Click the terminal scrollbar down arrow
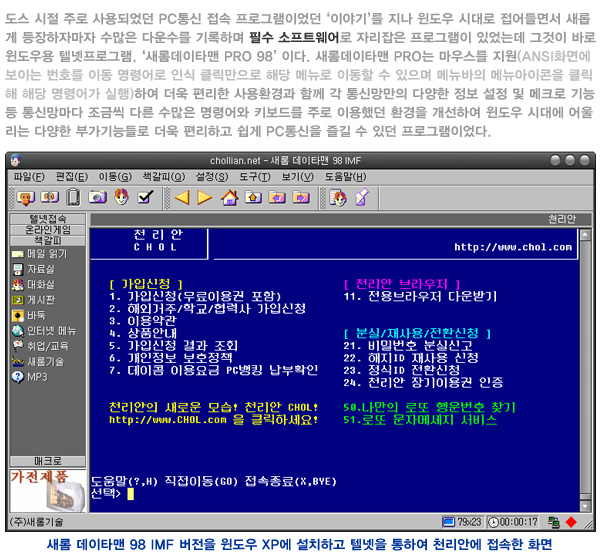Viewport: 600px width, 556px height. (x=585, y=506)
